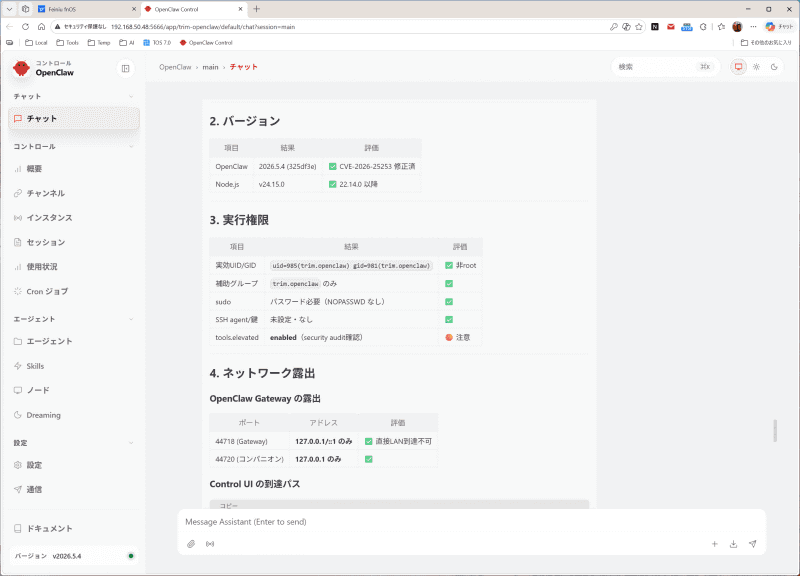This screenshot has width=800, height=576.
Task: Go back with browser back arrow
Action: point(9,27)
